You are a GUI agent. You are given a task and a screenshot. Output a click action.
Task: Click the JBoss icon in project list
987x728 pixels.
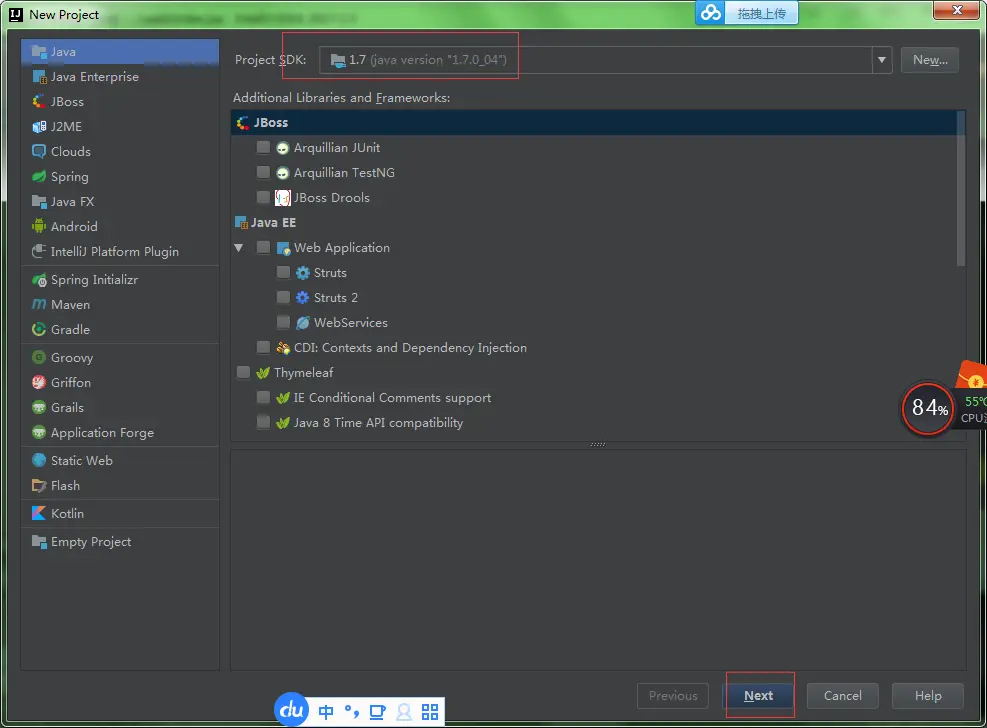coord(39,101)
